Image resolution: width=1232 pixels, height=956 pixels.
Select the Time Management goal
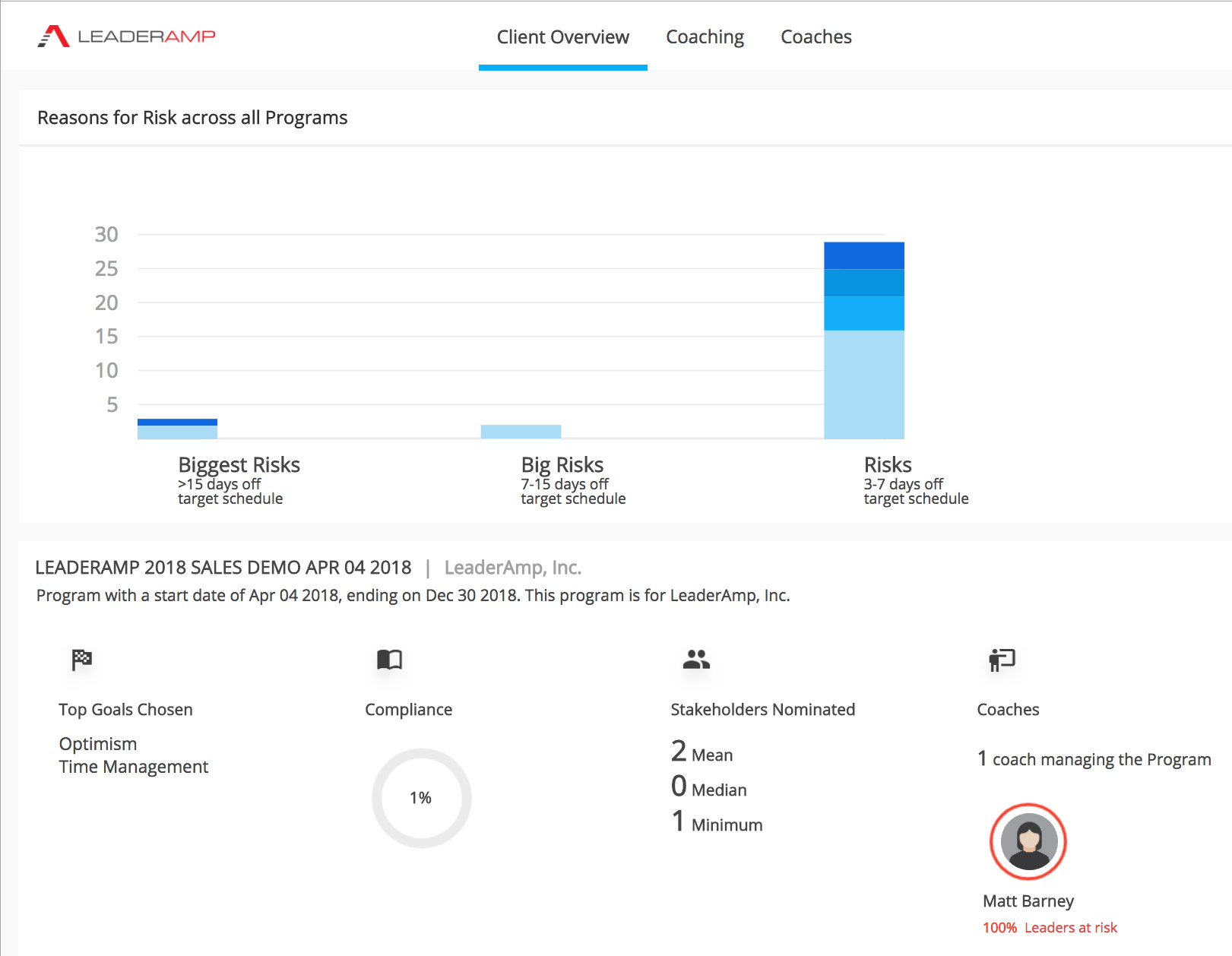tap(134, 767)
